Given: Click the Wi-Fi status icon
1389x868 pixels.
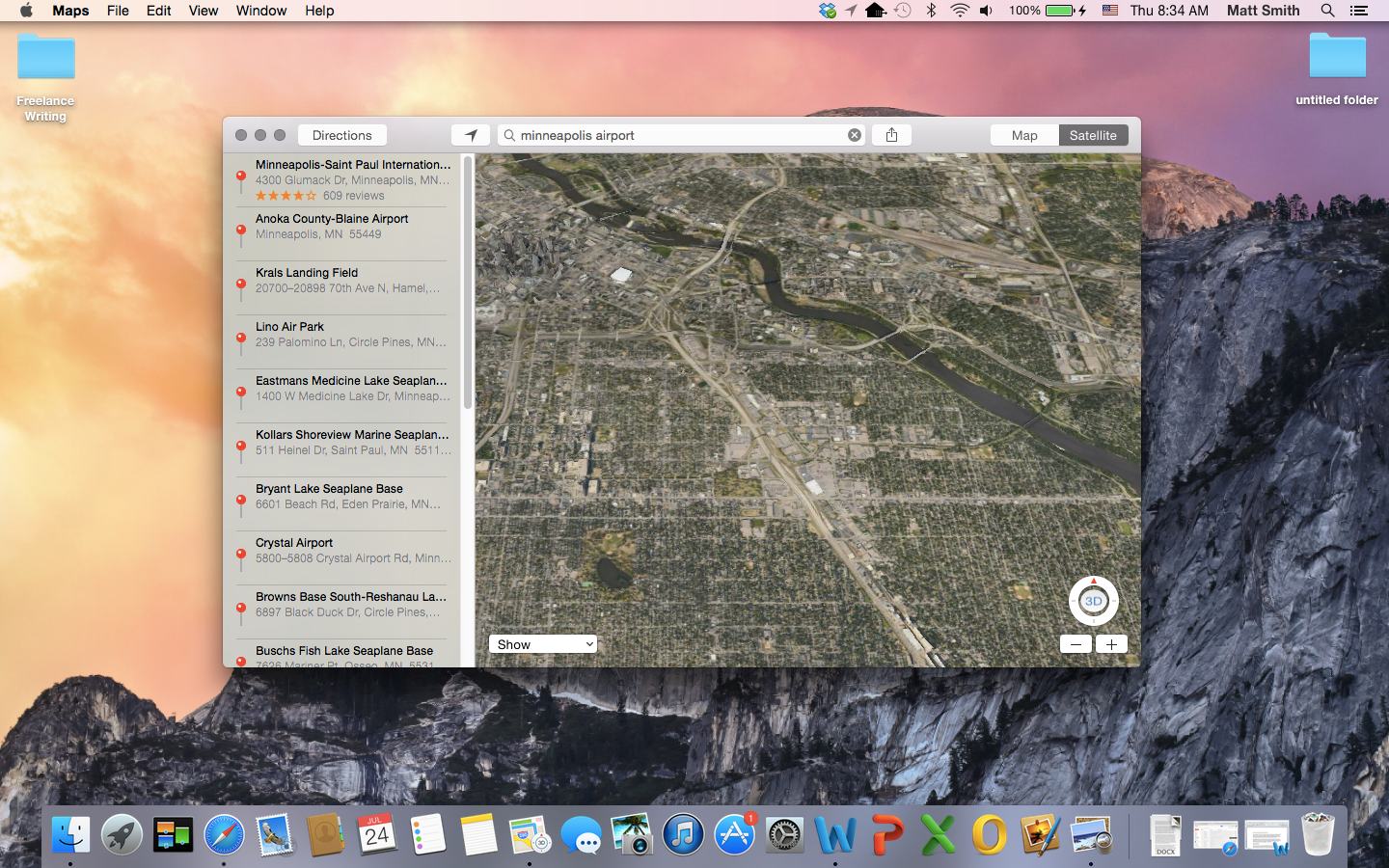Looking at the screenshot, I should 960,11.
